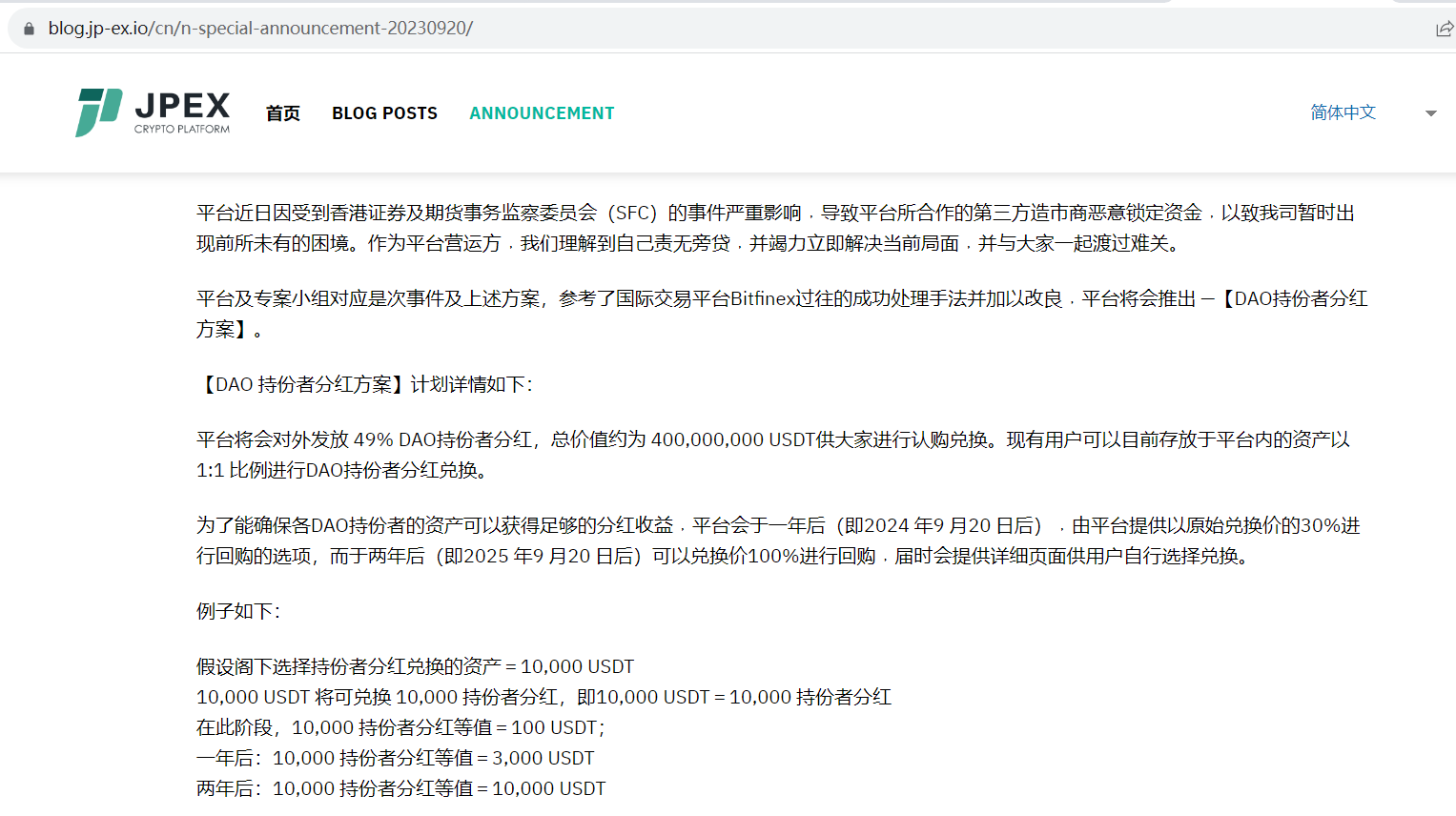Click the lock icon in address bar
This screenshot has height=816, width=1456.
tap(29, 29)
